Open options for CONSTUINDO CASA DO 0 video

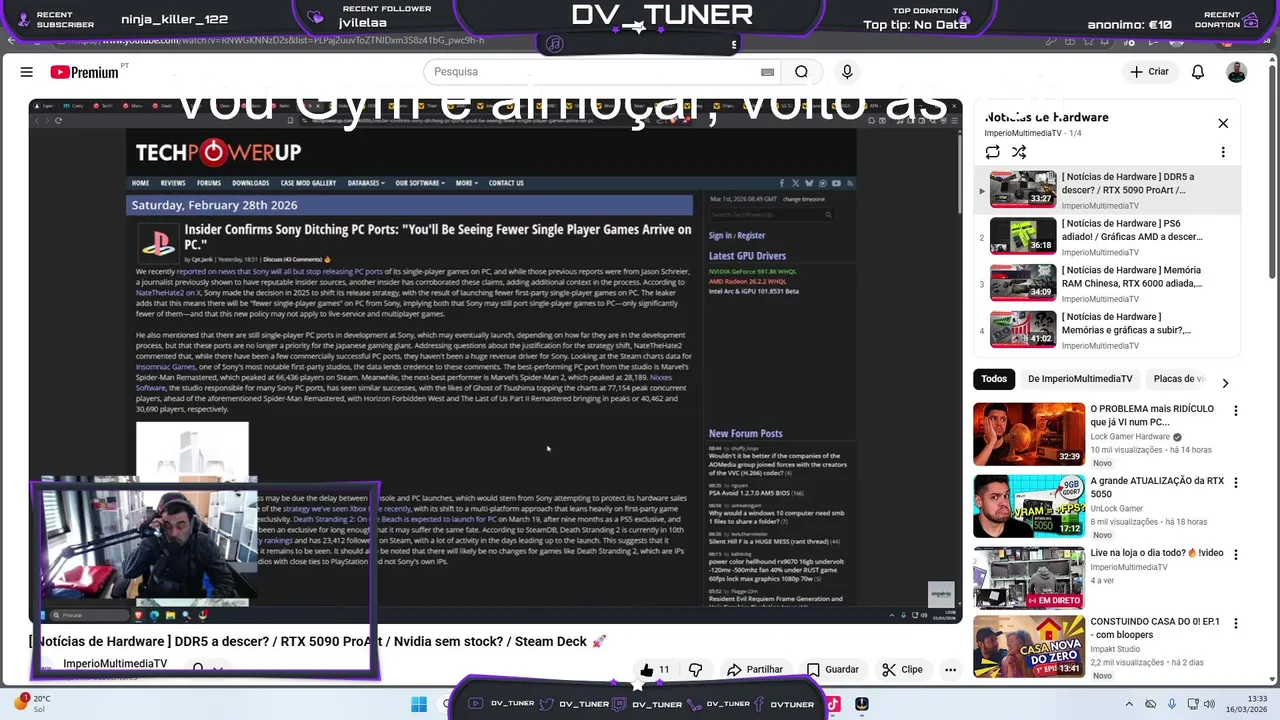coord(1235,623)
